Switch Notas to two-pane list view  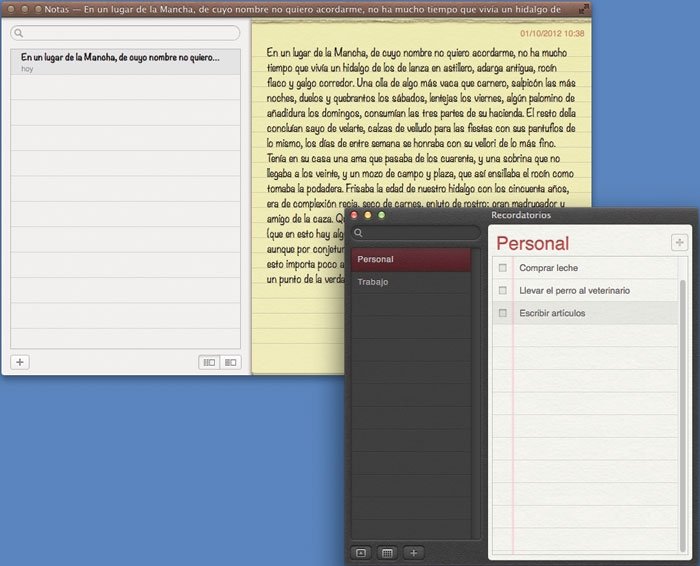(230, 362)
